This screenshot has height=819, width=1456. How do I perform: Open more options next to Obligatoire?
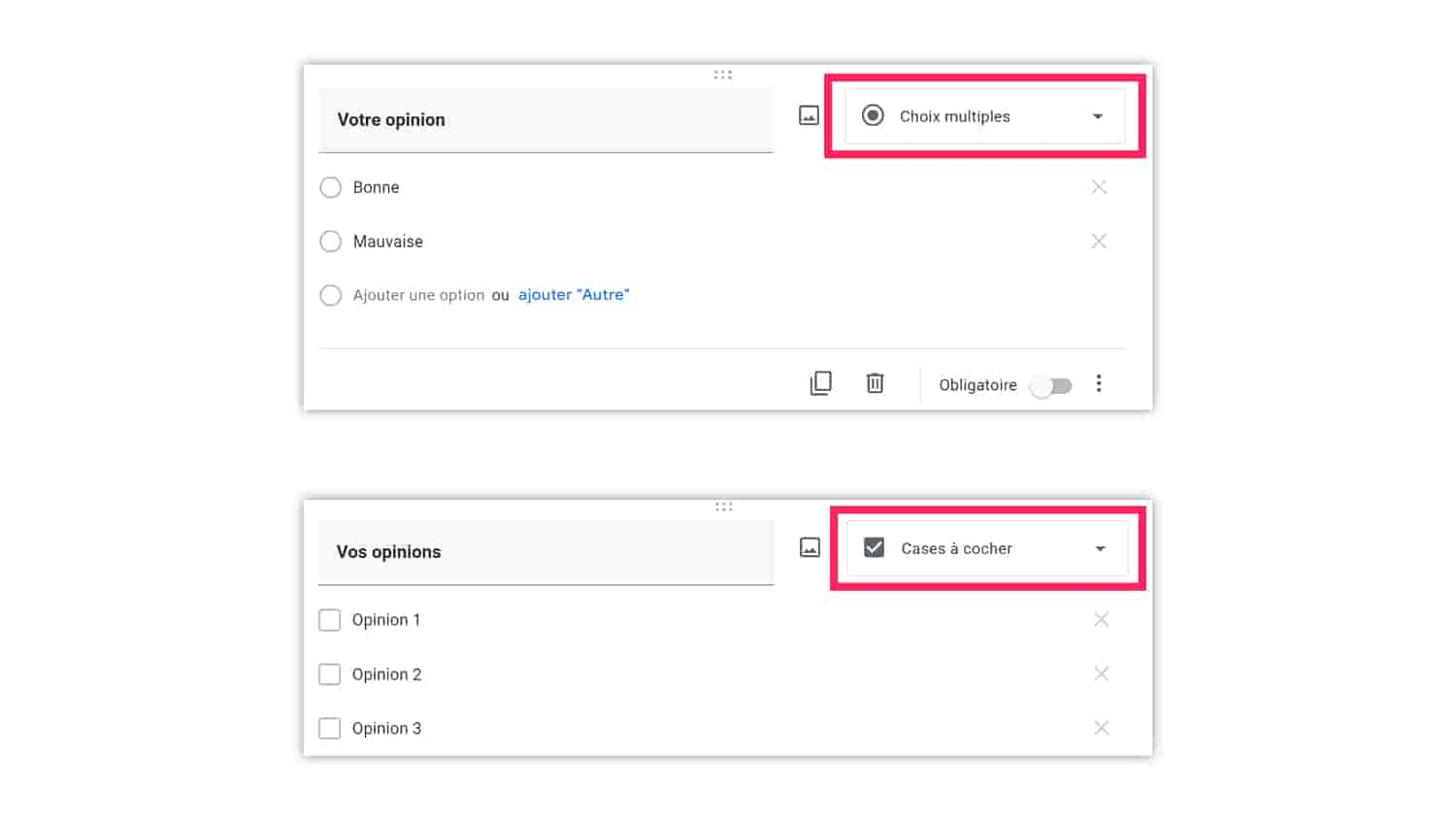[x=1099, y=383]
